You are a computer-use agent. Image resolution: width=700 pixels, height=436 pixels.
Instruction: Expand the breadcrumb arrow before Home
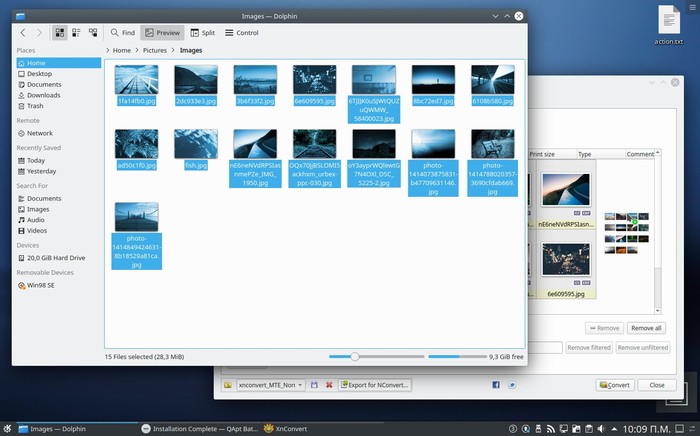pos(108,50)
